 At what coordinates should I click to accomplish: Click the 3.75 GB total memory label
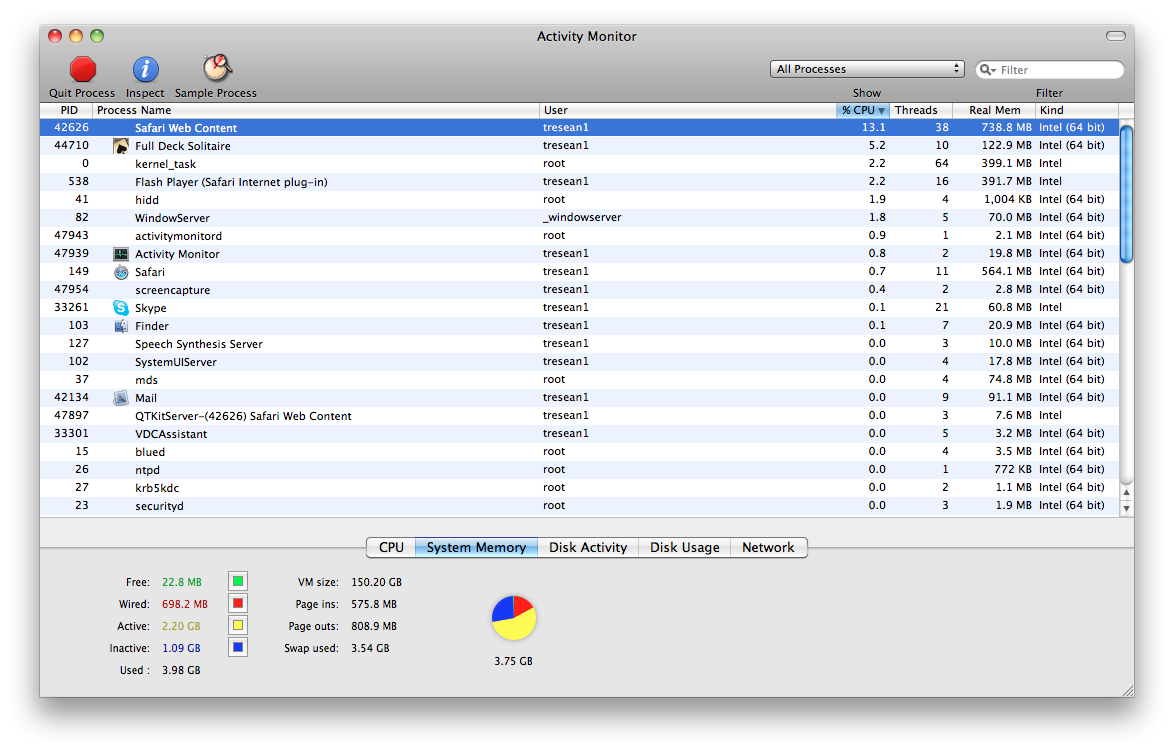click(514, 661)
